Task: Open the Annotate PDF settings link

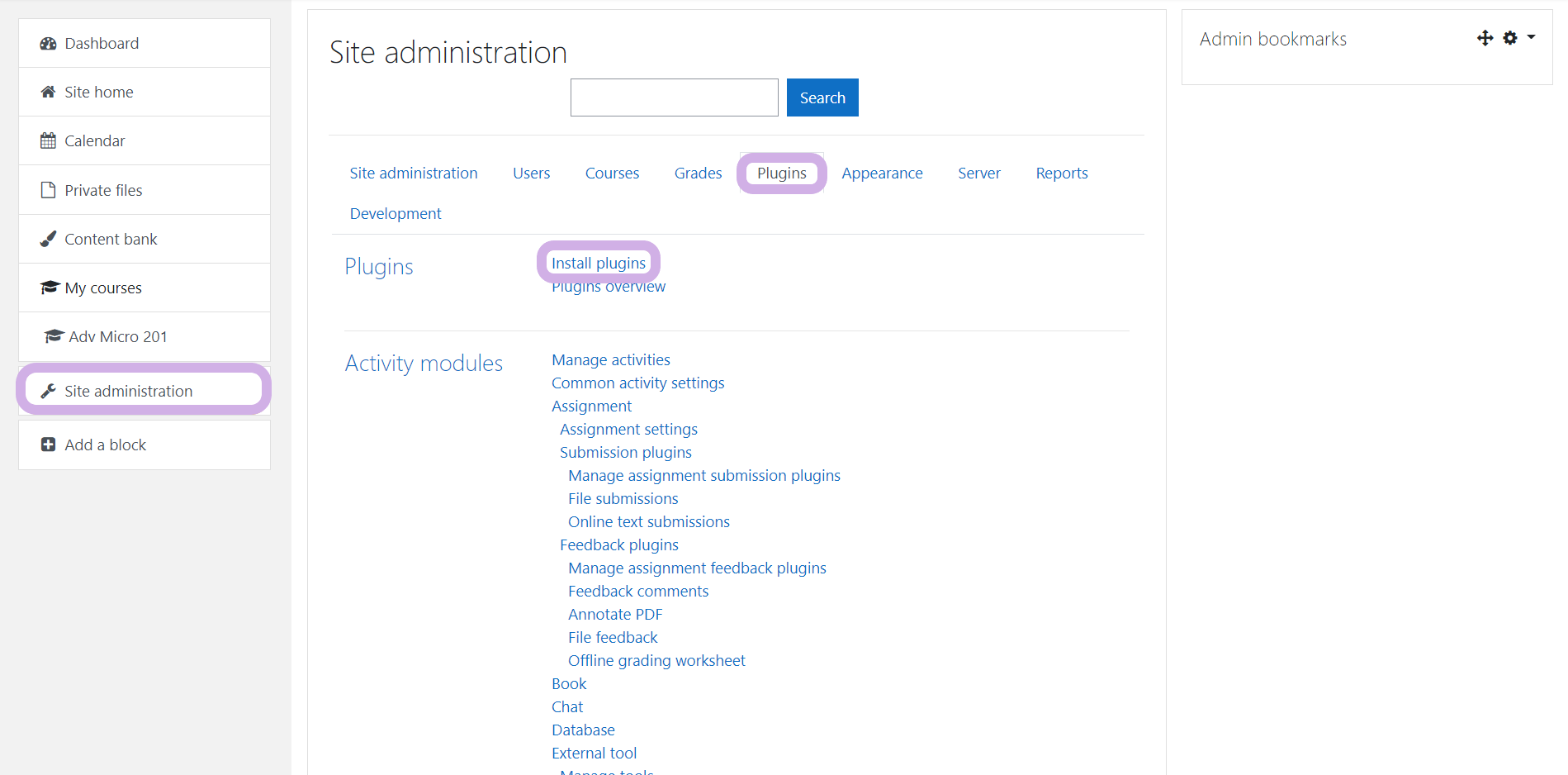Action: [615, 615]
